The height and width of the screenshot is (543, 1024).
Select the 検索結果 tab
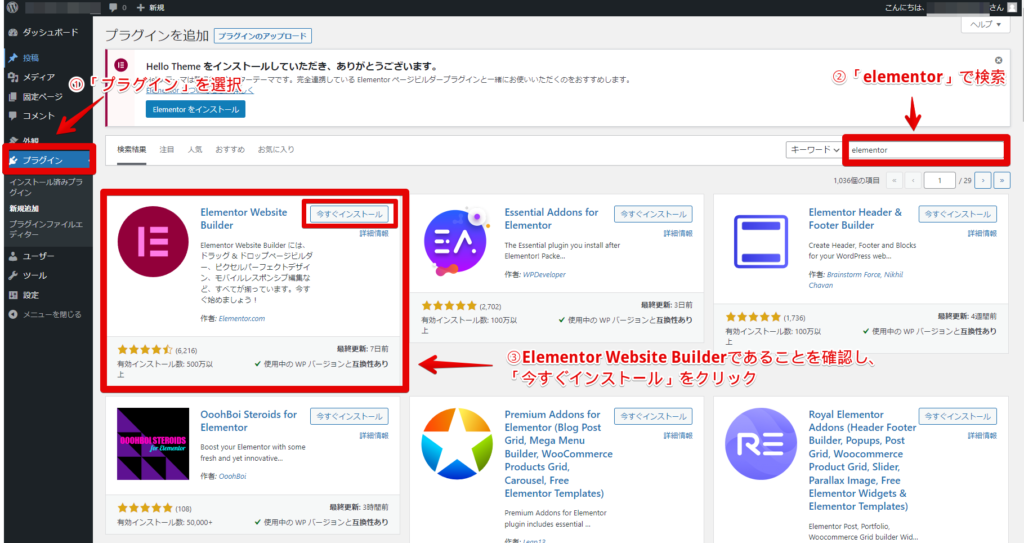[x=131, y=150]
